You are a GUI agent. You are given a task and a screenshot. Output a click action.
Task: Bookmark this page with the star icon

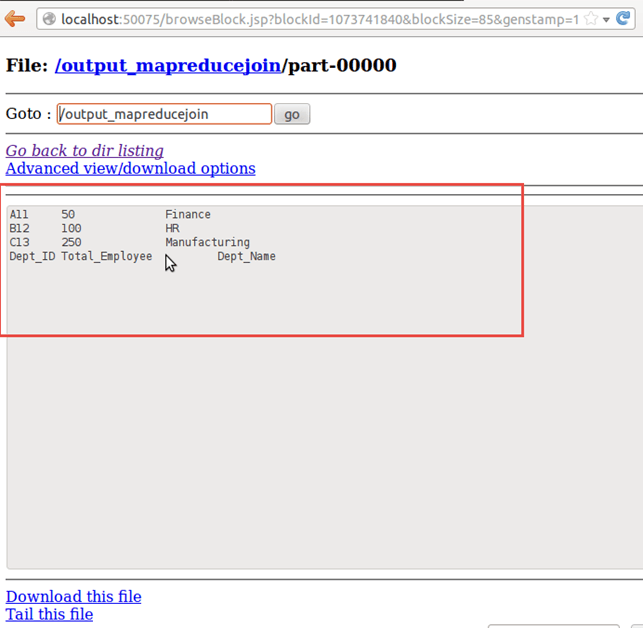tap(591, 19)
